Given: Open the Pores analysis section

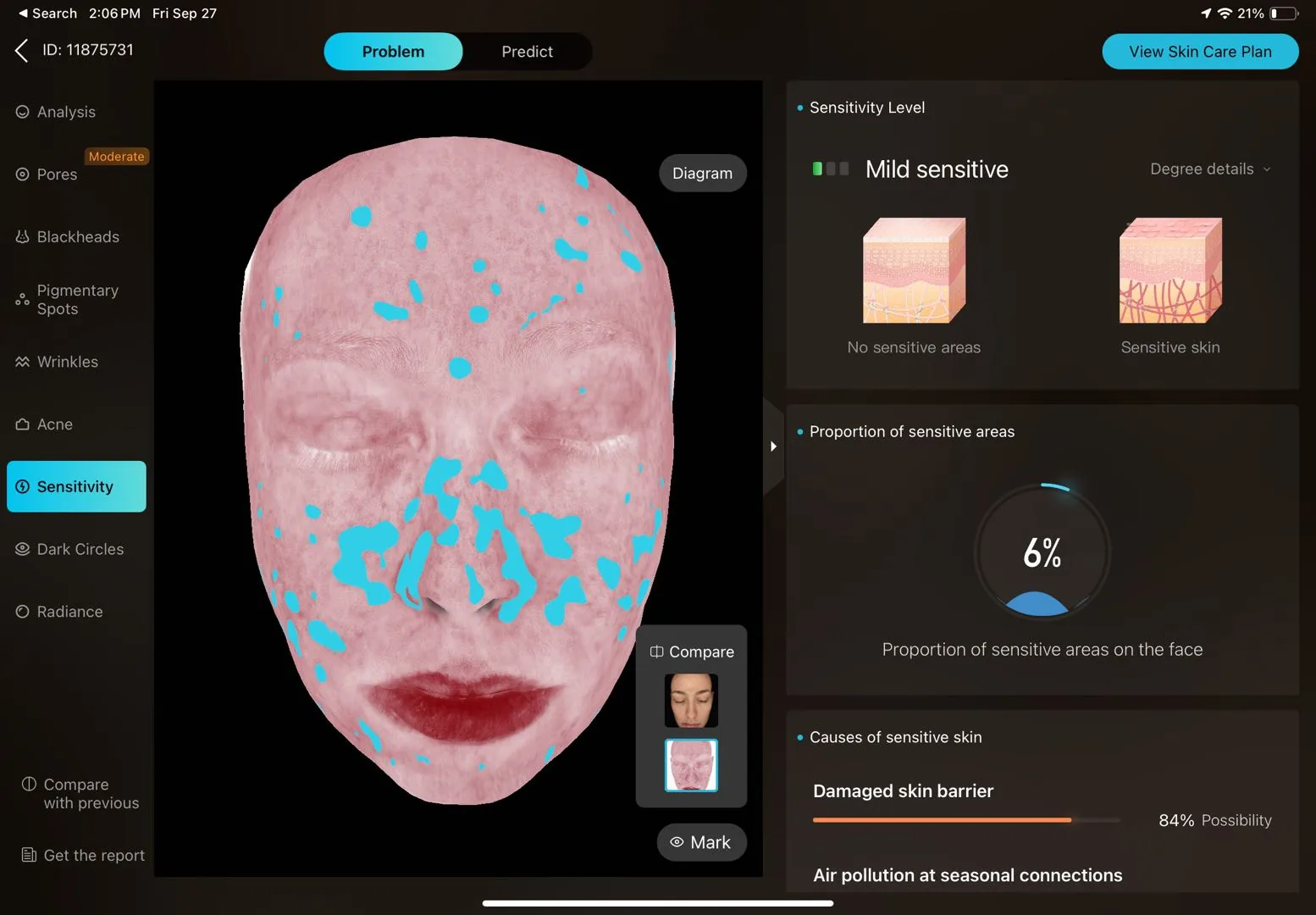Looking at the screenshot, I should pos(57,175).
